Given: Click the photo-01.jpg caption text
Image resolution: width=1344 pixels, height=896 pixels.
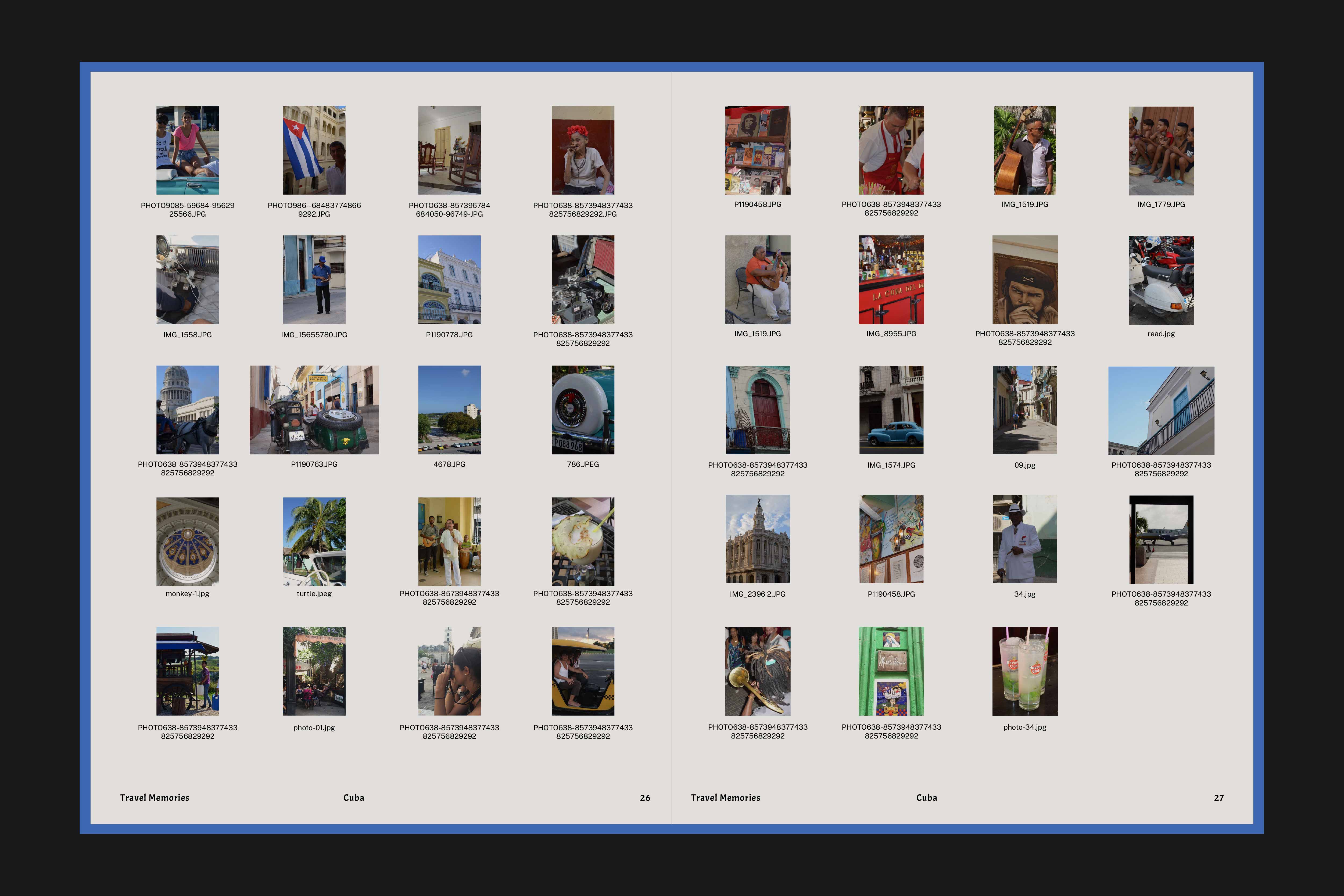Looking at the screenshot, I should tap(314, 727).
